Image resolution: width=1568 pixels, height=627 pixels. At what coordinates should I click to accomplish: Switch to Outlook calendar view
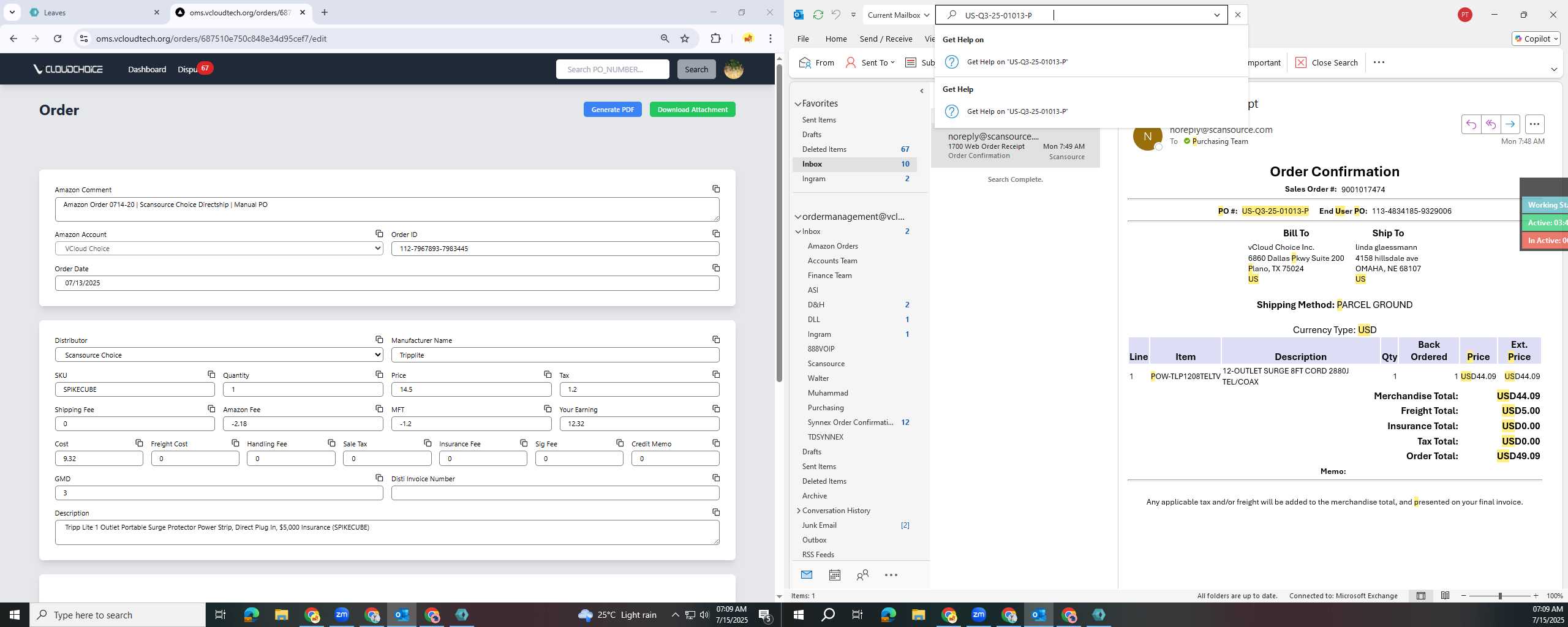(x=834, y=575)
